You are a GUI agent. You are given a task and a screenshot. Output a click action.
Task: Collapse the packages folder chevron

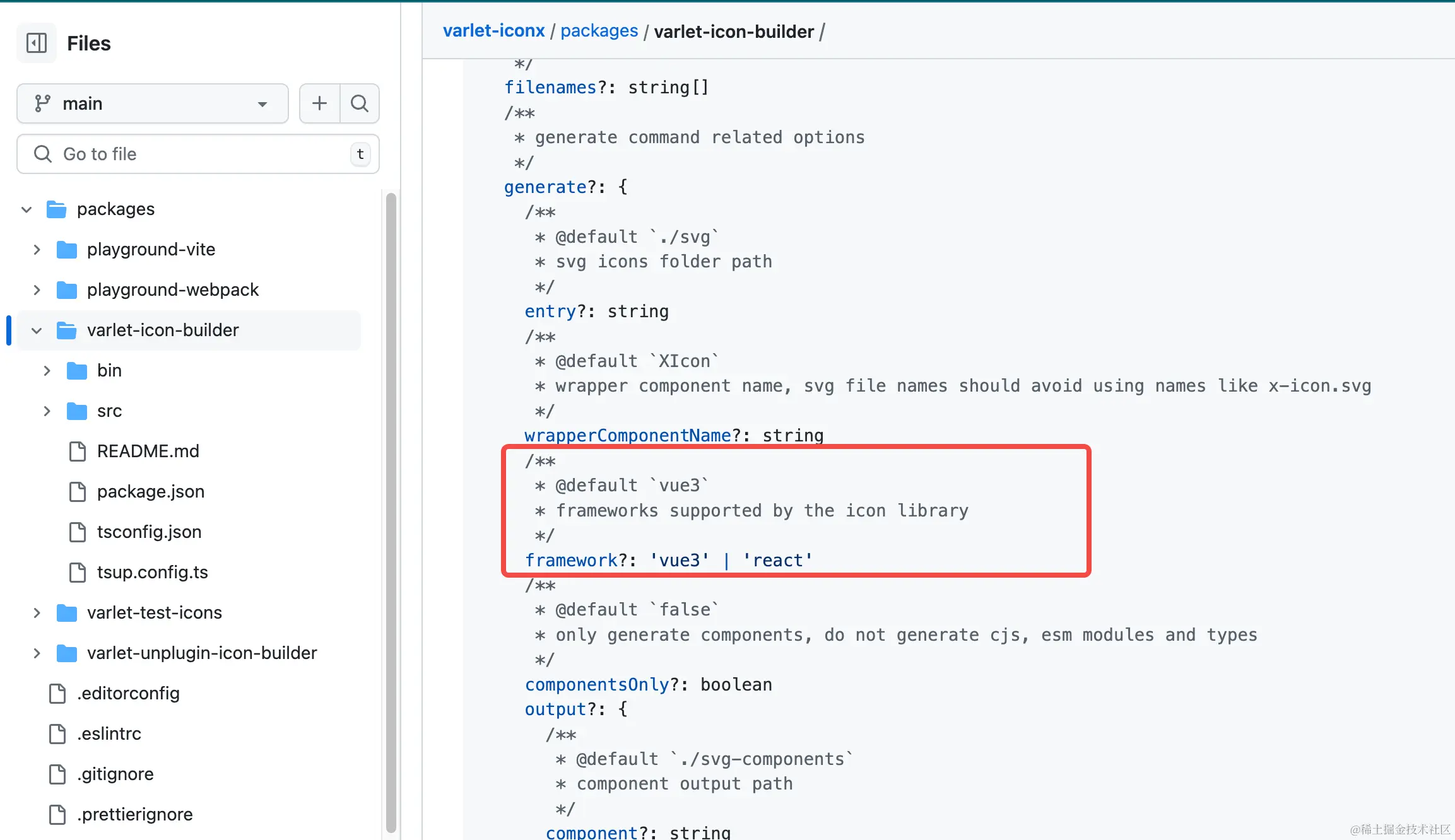coord(27,209)
